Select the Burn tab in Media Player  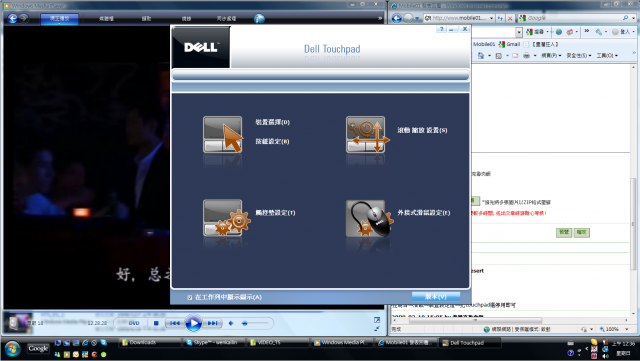(186, 19)
